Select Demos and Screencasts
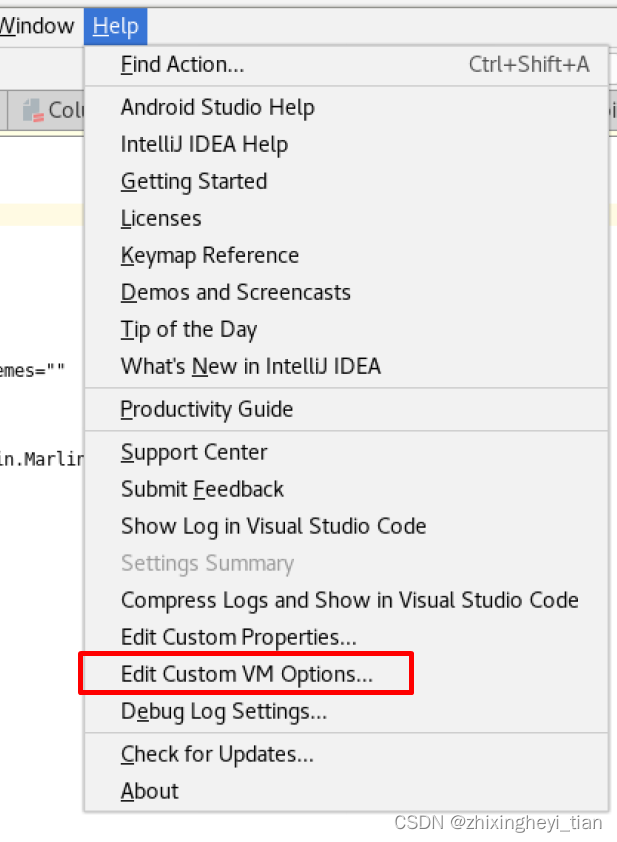 [x=346, y=293]
